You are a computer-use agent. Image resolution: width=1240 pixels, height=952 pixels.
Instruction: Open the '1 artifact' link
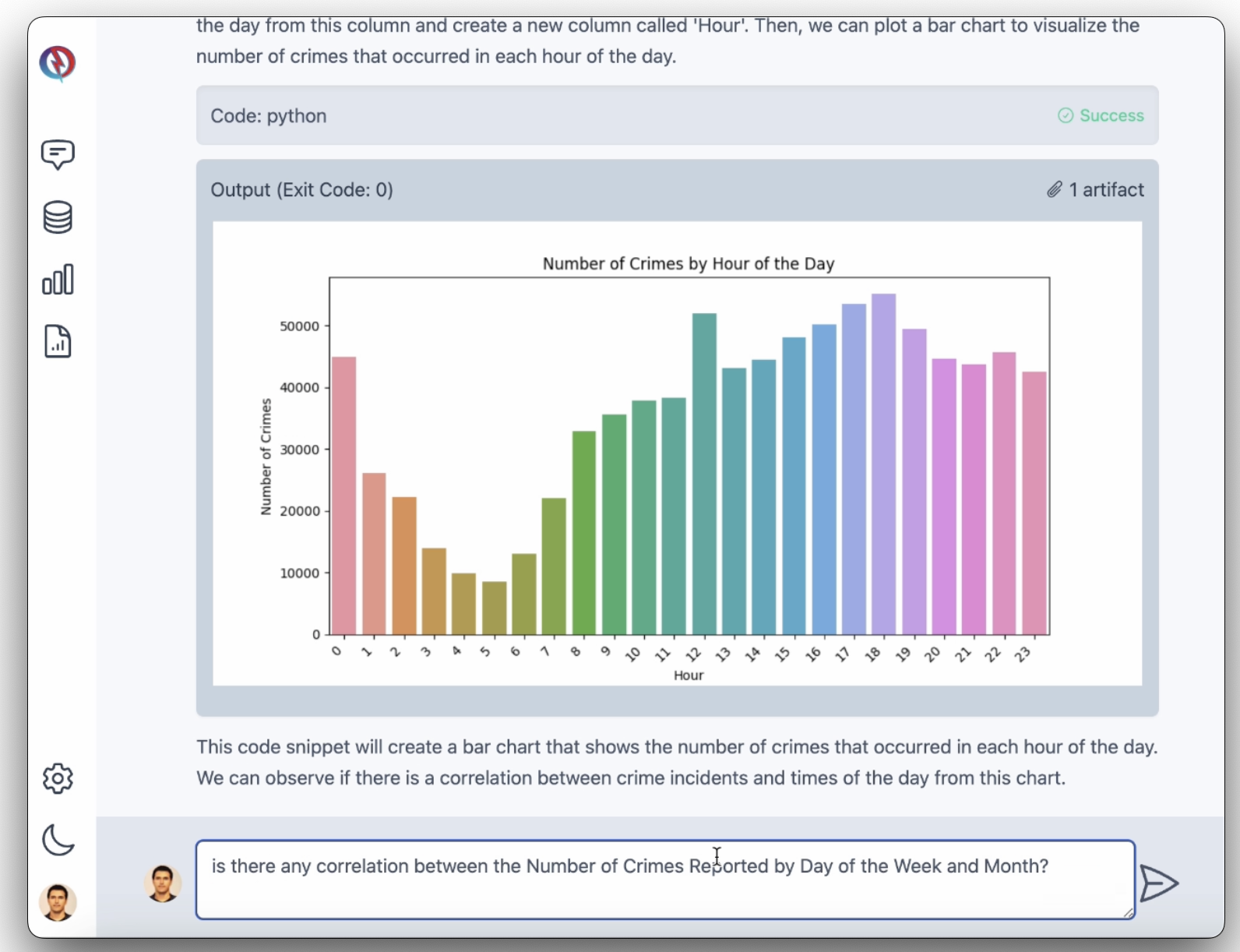point(1107,189)
